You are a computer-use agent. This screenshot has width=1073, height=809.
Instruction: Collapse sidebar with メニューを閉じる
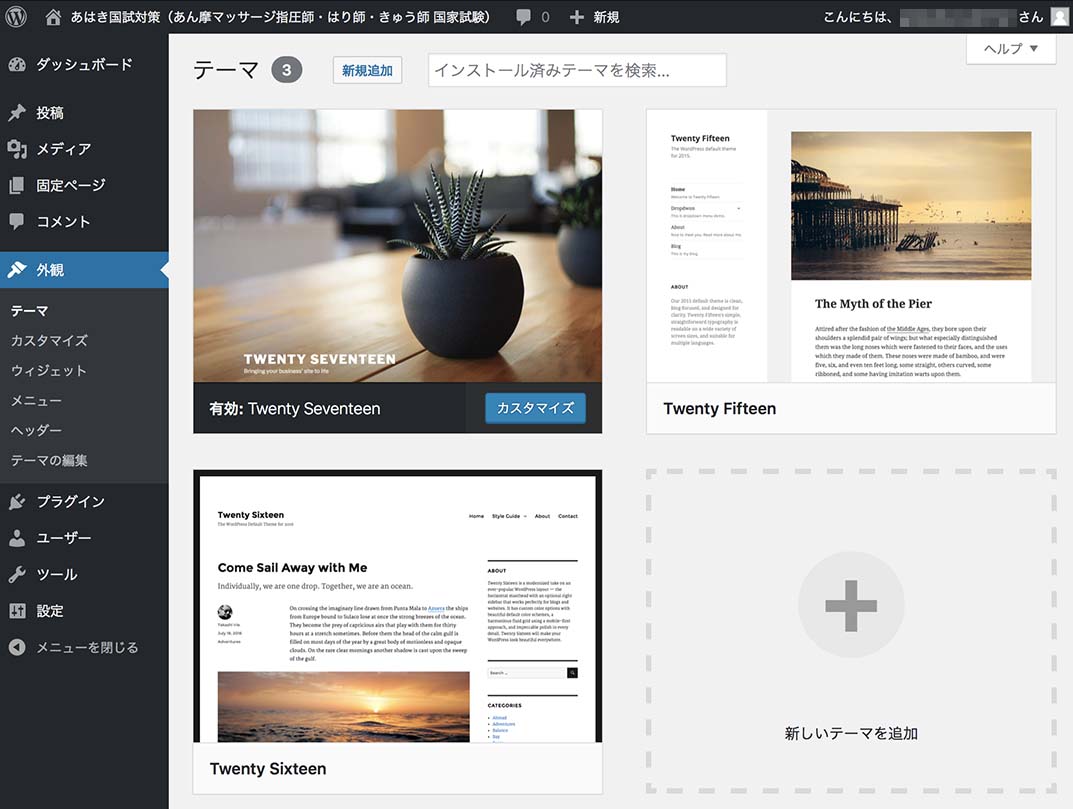click(x=86, y=647)
